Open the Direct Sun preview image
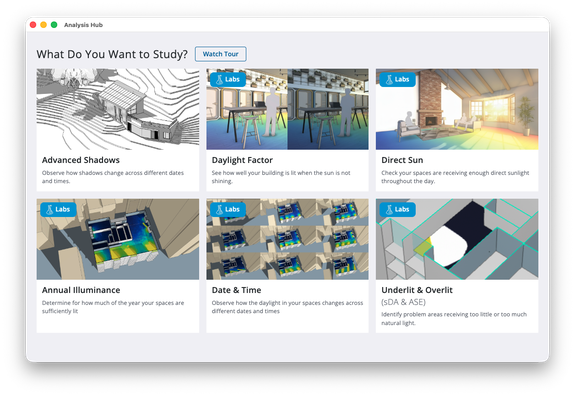Screen dimensions: 575x396 point(457,109)
